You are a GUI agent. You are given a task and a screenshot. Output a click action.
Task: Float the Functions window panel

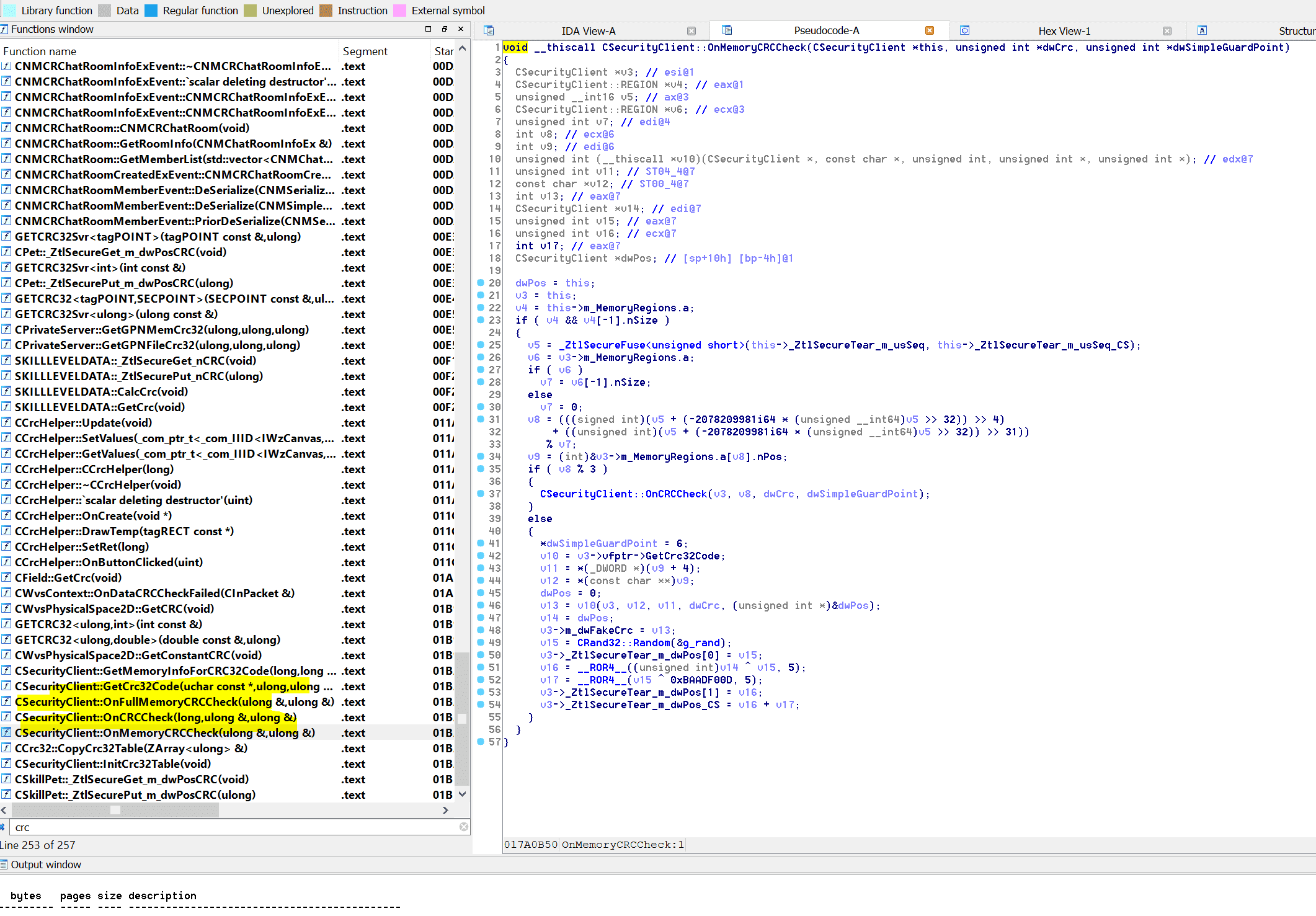pos(444,29)
